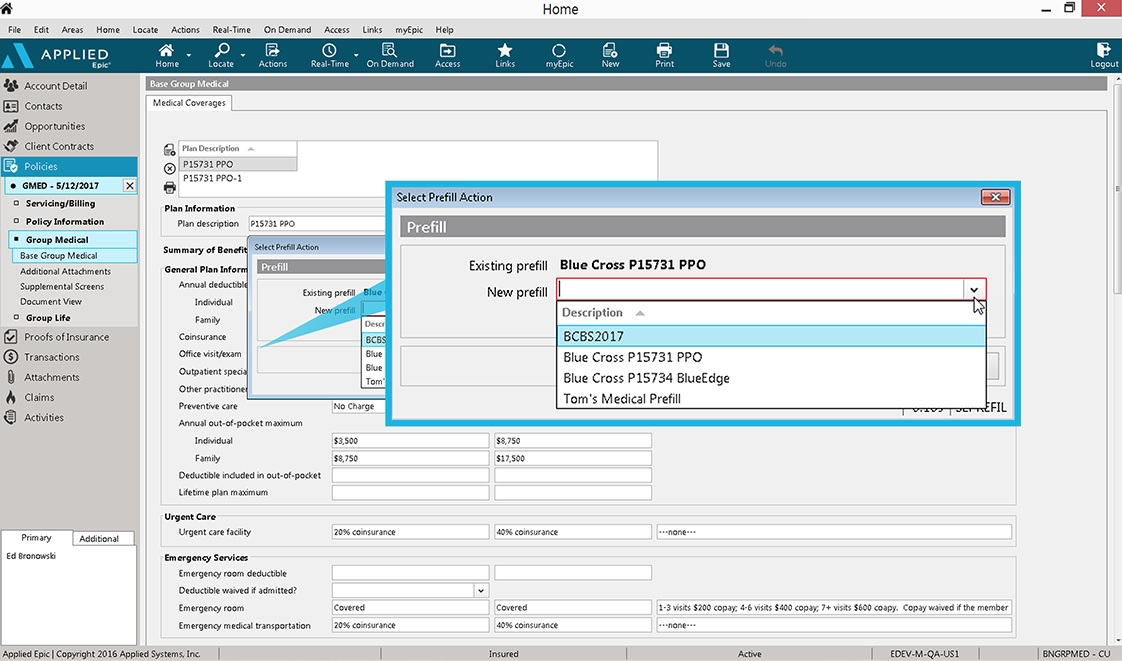
Task: Click the Logout icon
Action: click(1103, 55)
